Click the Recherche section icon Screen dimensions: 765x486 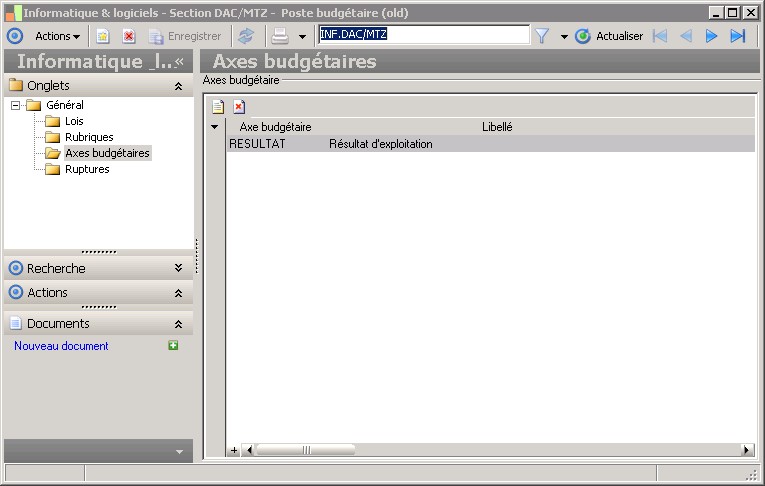click(x=16, y=268)
